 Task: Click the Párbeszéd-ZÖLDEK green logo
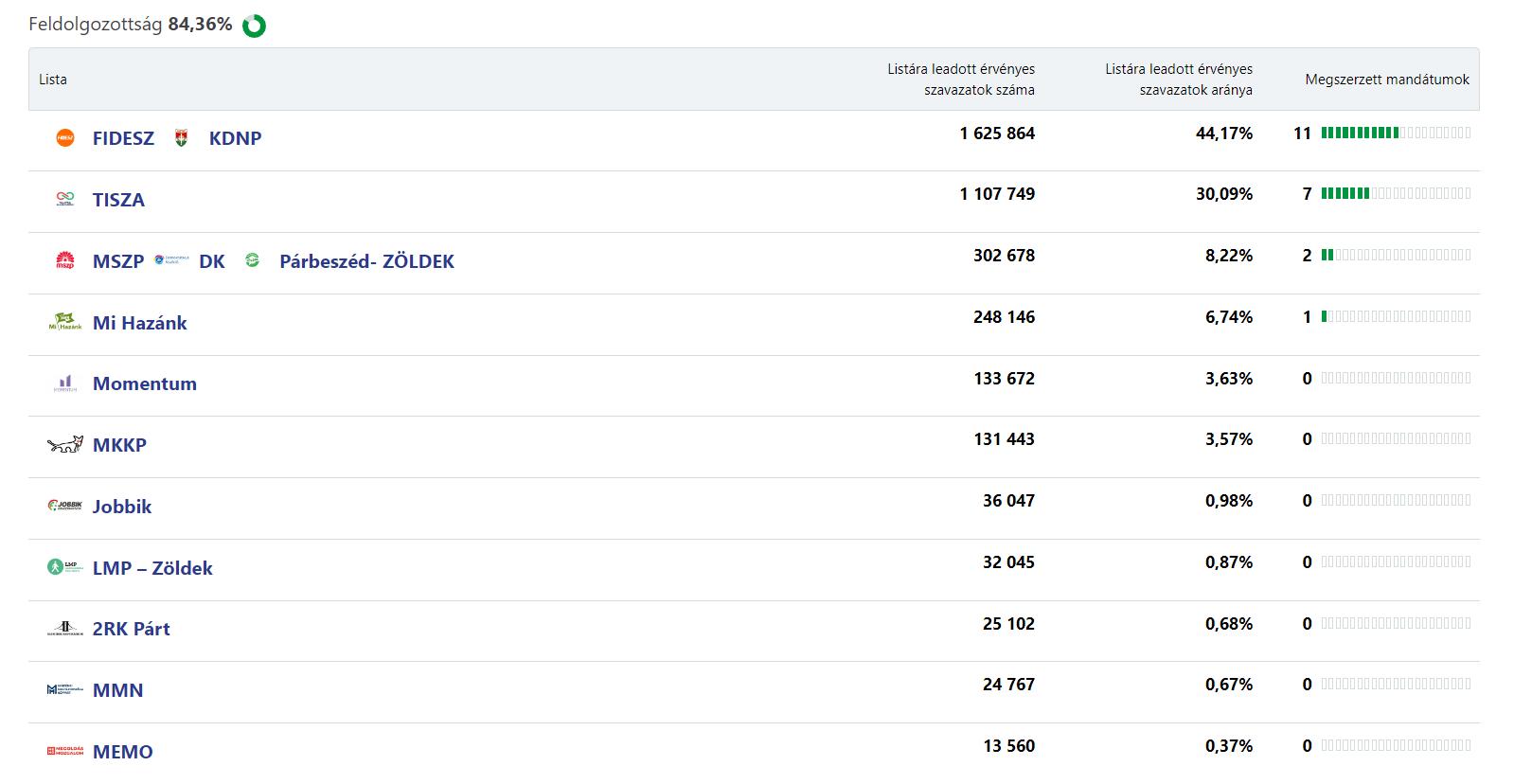pos(252,259)
